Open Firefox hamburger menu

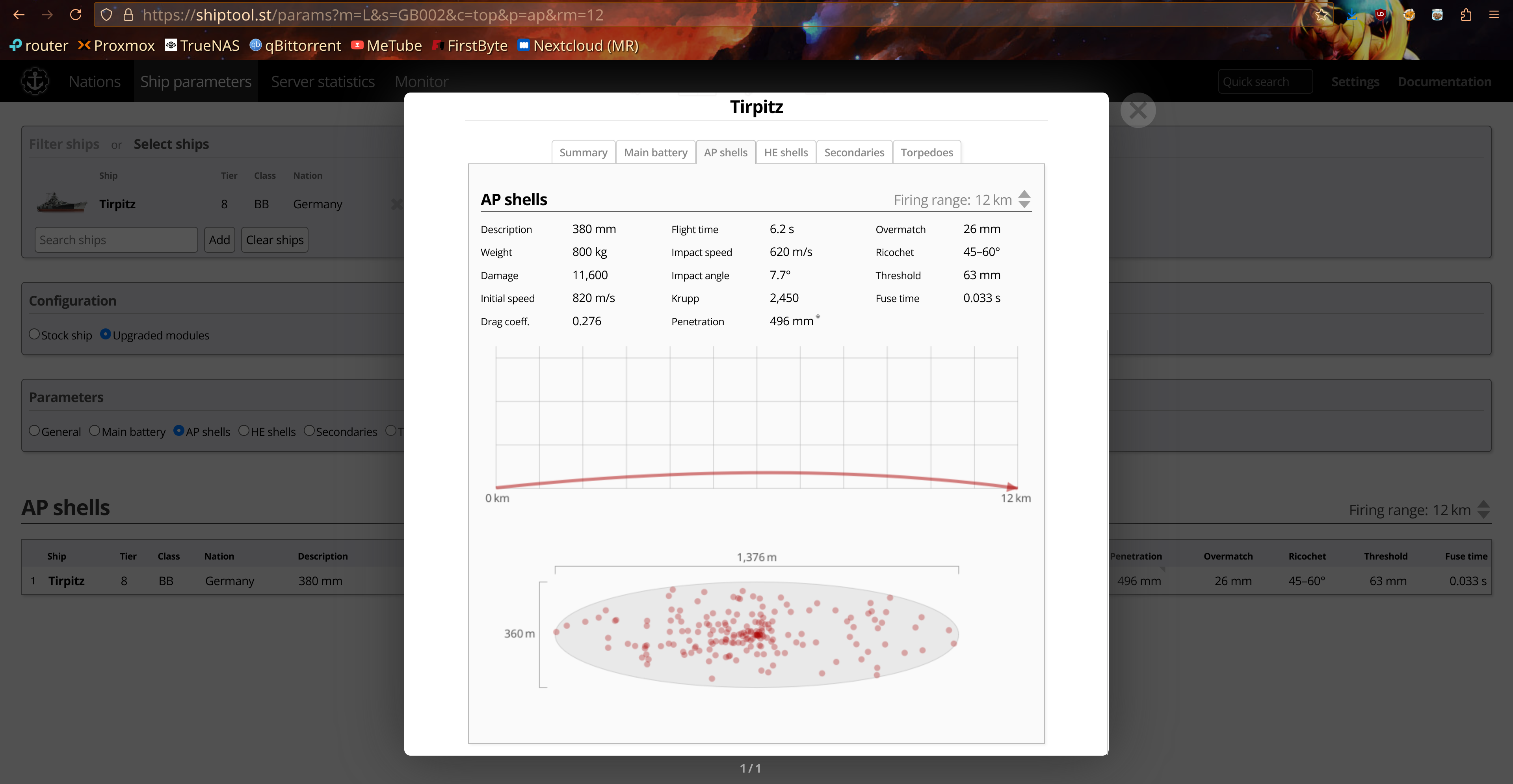click(1494, 15)
